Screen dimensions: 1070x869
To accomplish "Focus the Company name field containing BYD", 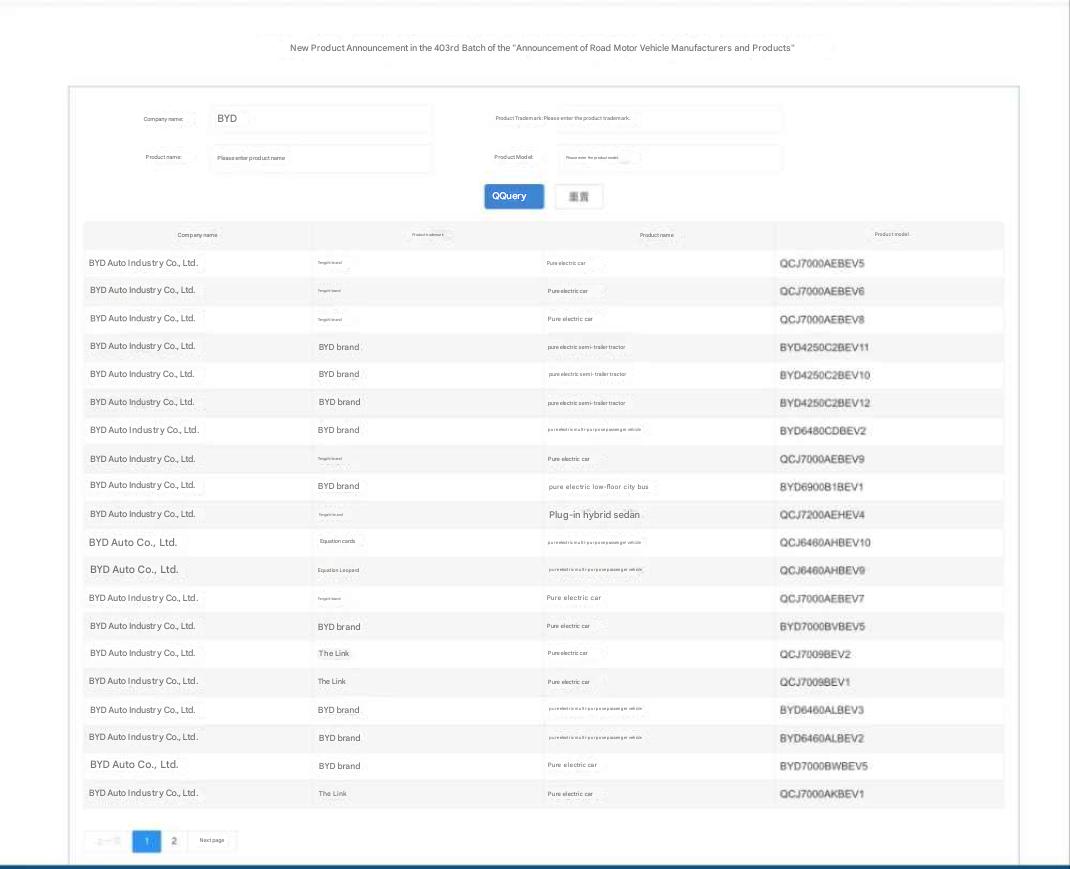I will pyautogui.click(x=320, y=119).
